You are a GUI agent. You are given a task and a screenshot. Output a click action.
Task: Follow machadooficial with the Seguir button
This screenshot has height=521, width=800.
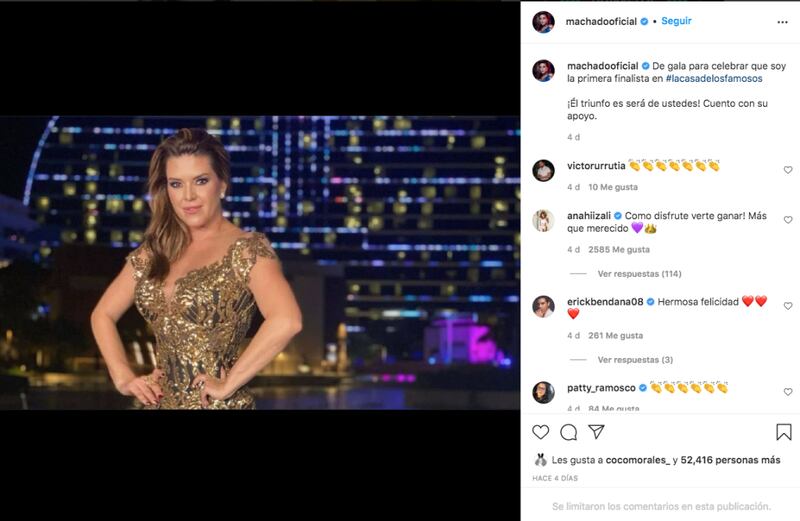coord(676,21)
